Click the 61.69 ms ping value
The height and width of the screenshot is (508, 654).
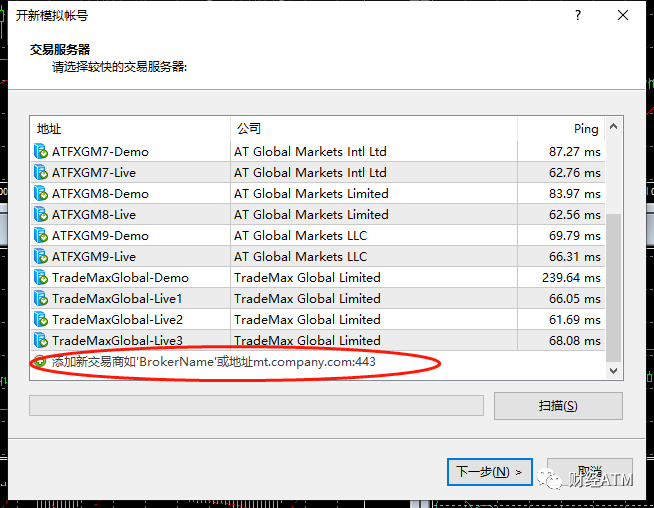tap(575, 319)
